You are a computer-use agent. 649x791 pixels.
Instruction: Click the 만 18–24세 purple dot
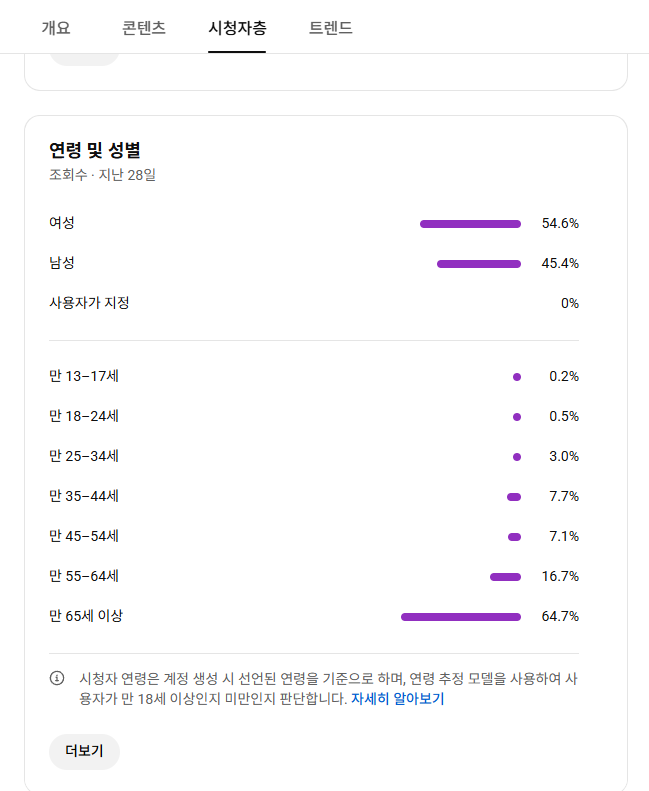(x=517, y=417)
